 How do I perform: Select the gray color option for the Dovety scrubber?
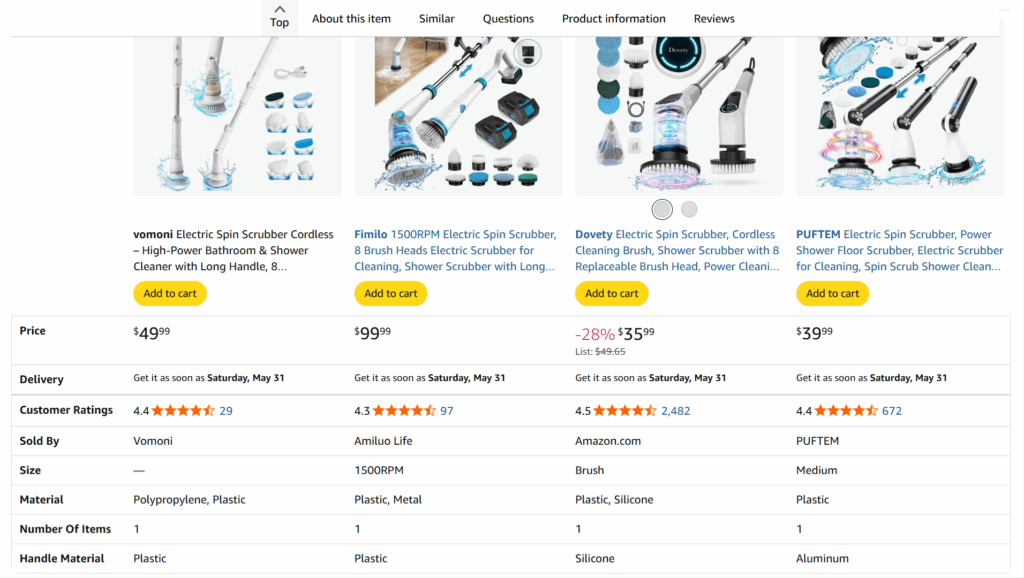pos(661,209)
